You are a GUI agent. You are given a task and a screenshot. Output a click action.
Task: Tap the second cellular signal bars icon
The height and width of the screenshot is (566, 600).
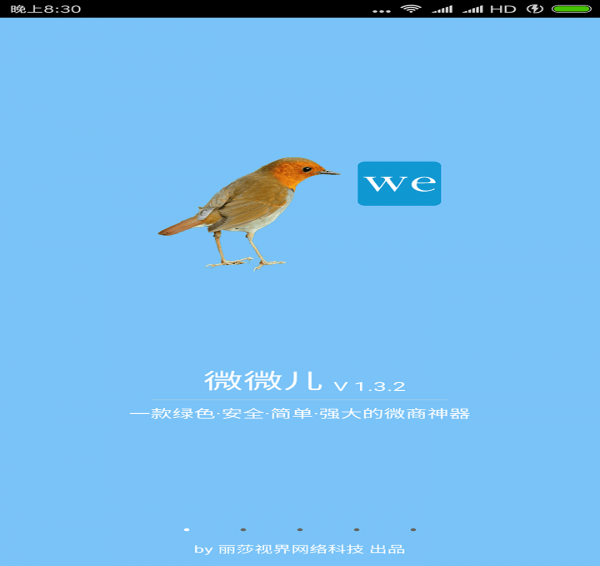coord(472,9)
